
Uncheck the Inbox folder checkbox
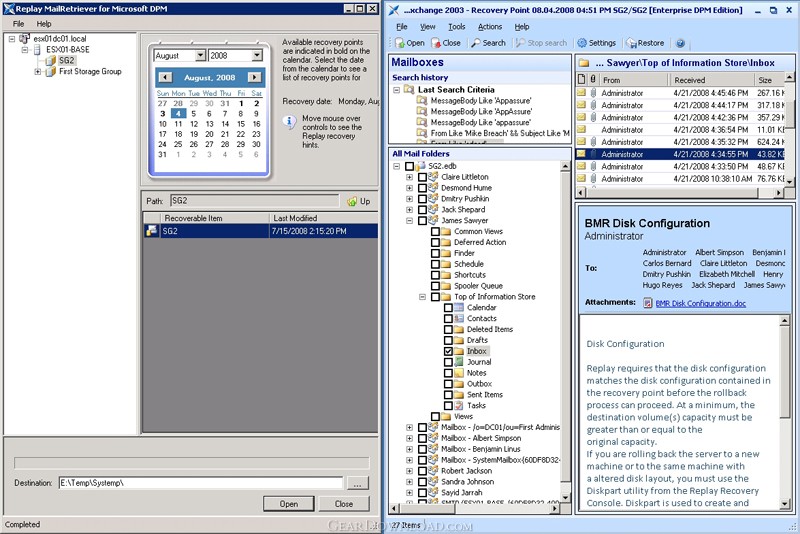tap(448, 351)
